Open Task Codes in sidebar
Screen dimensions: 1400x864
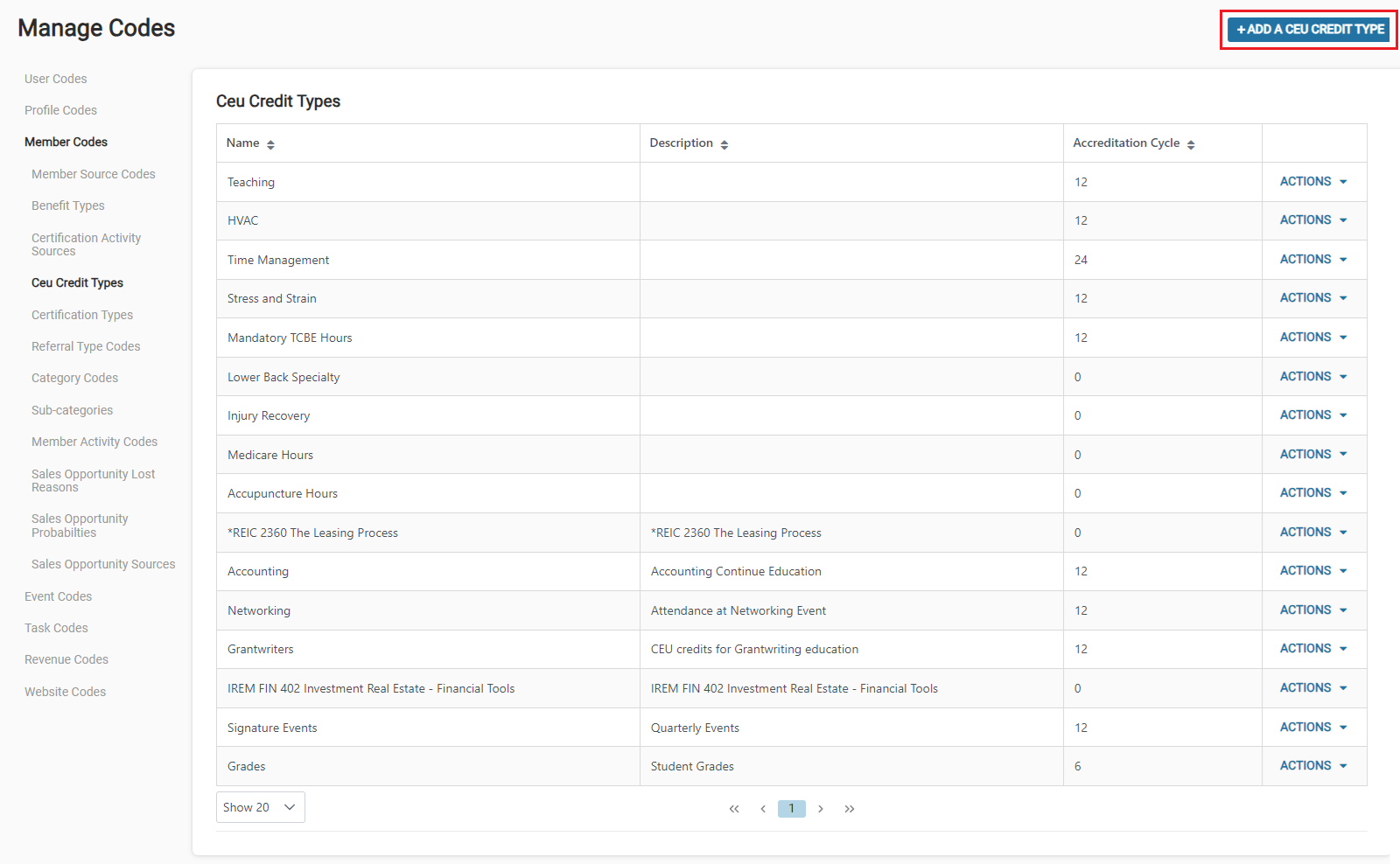tap(56, 628)
